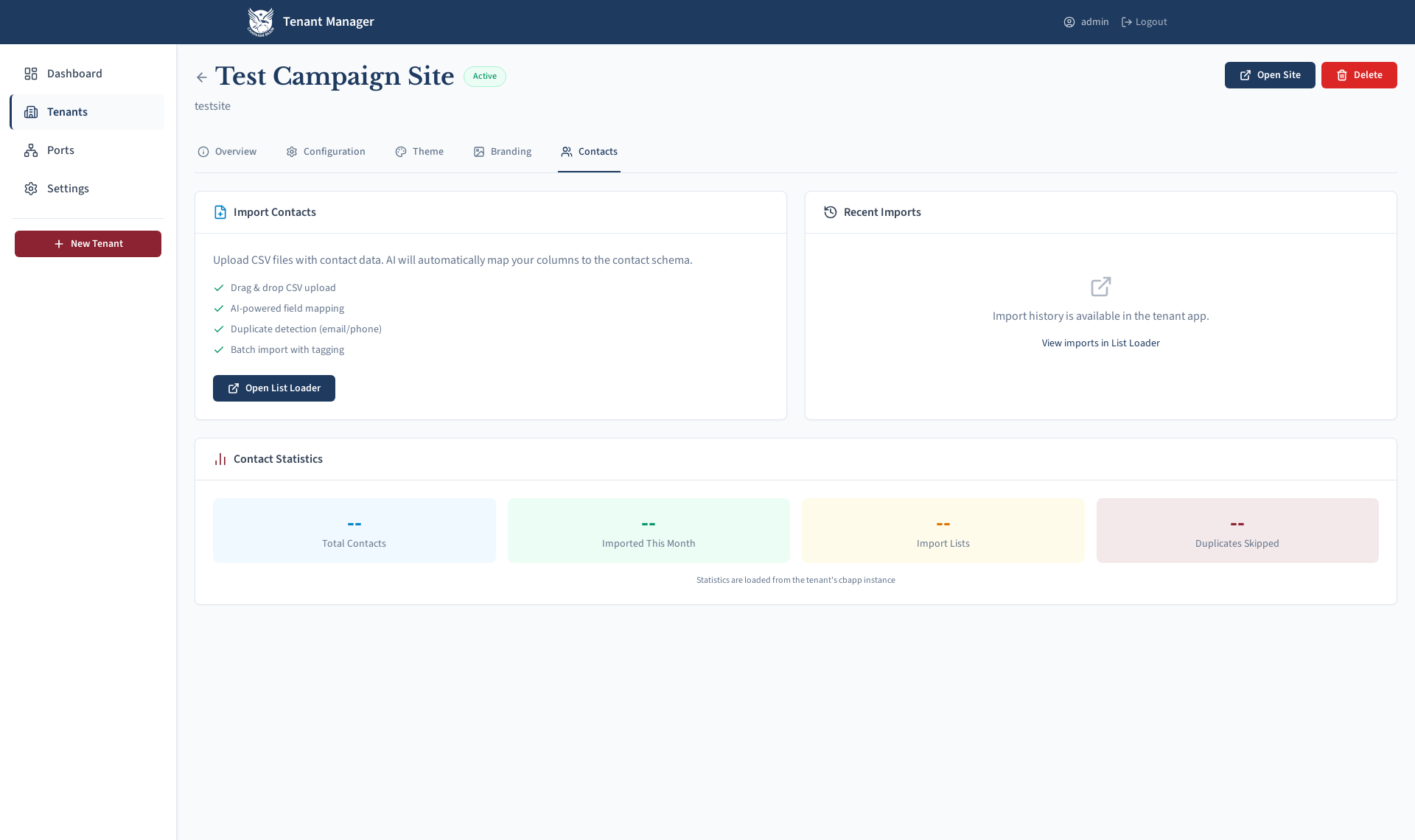
Task: Switch to the Configuration tab
Action: (x=326, y=152)
